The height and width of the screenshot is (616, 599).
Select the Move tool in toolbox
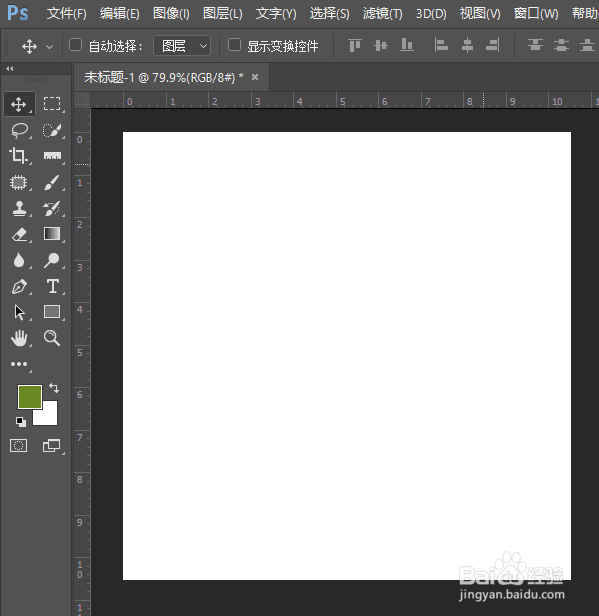coord(19,104)
